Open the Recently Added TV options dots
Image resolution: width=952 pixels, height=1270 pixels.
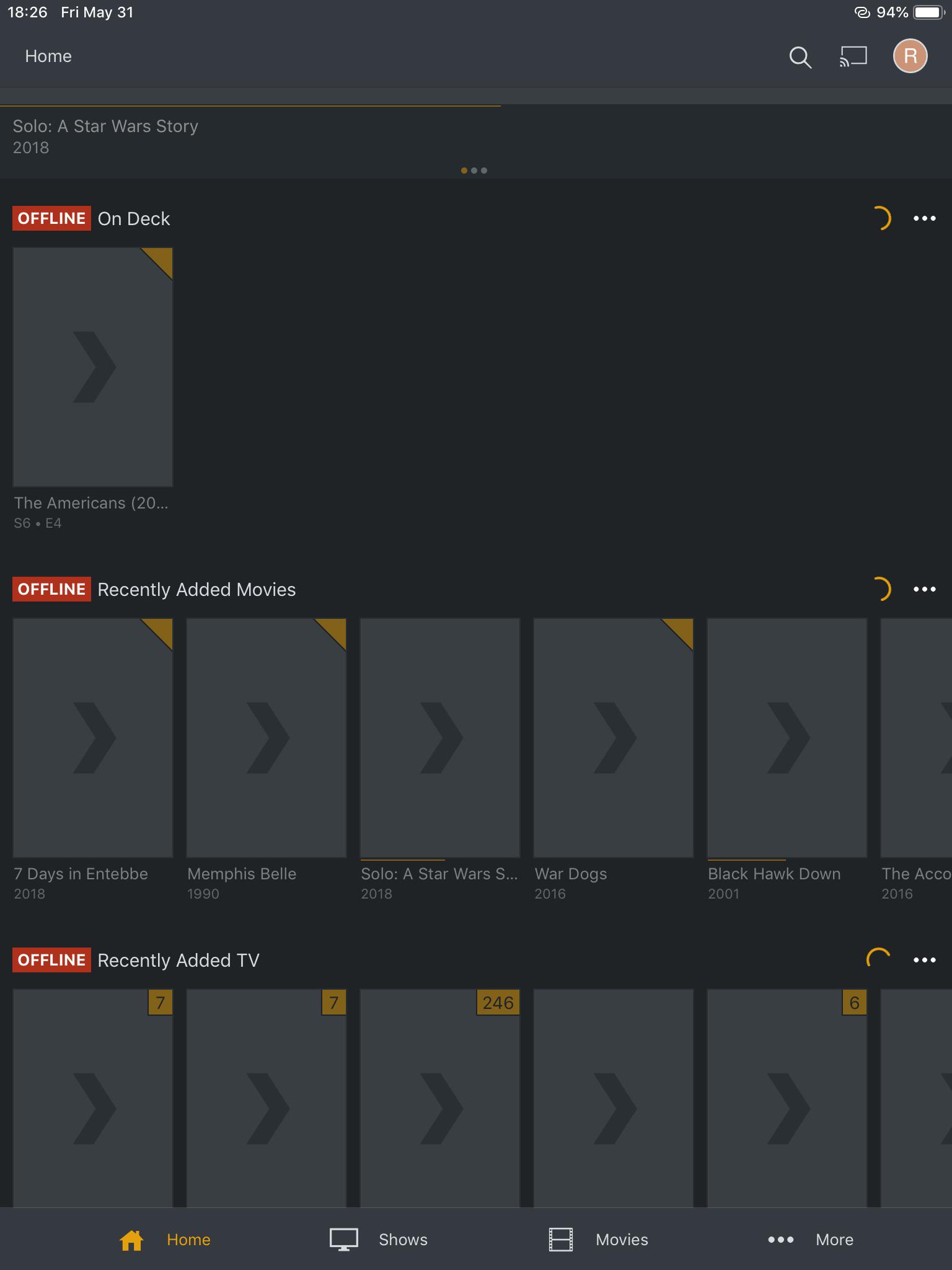tap(925, 960)
